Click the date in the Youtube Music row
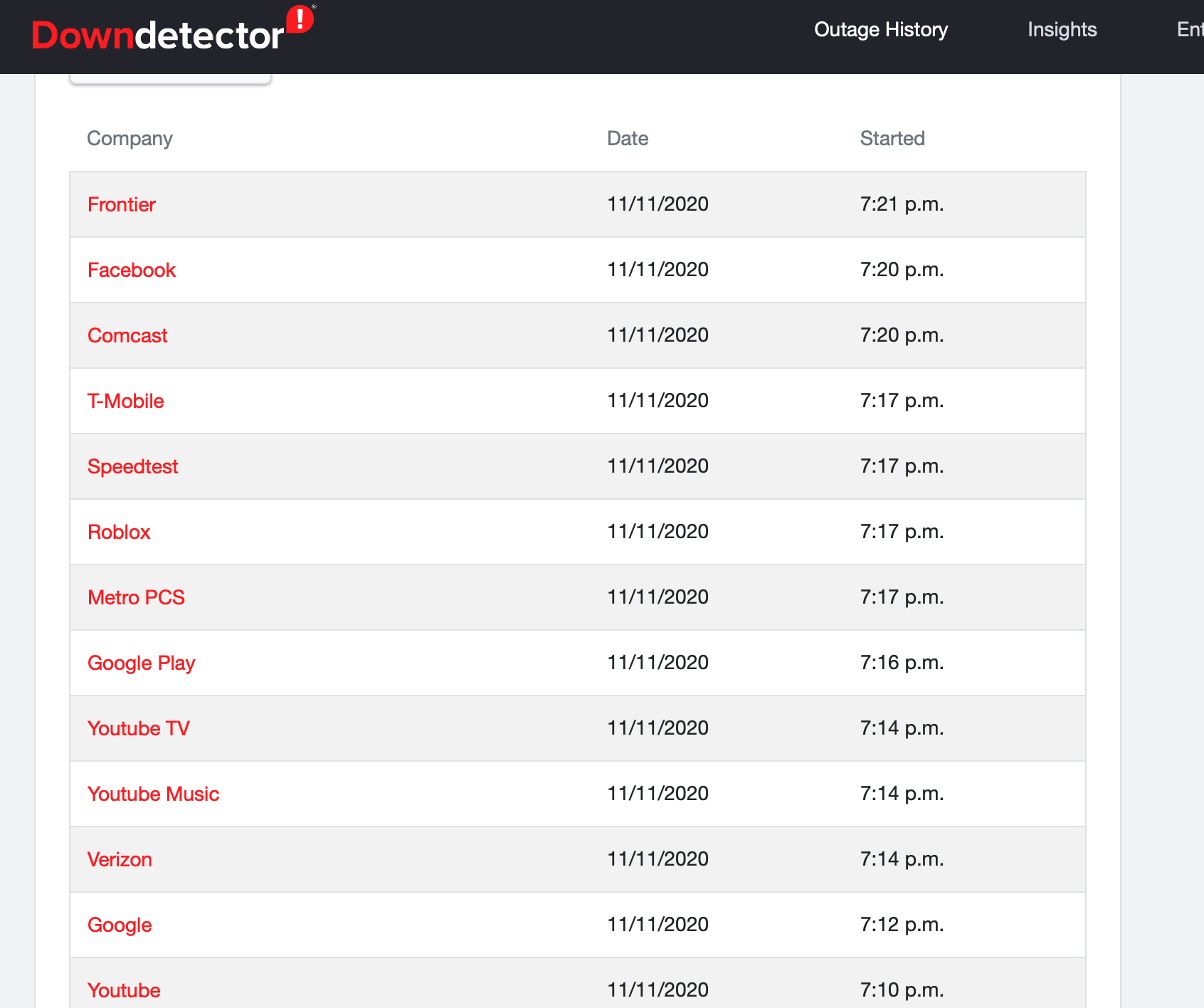Image resolution: width=1204 pixels, height=1008 pixels. click(x=658, y=794)
